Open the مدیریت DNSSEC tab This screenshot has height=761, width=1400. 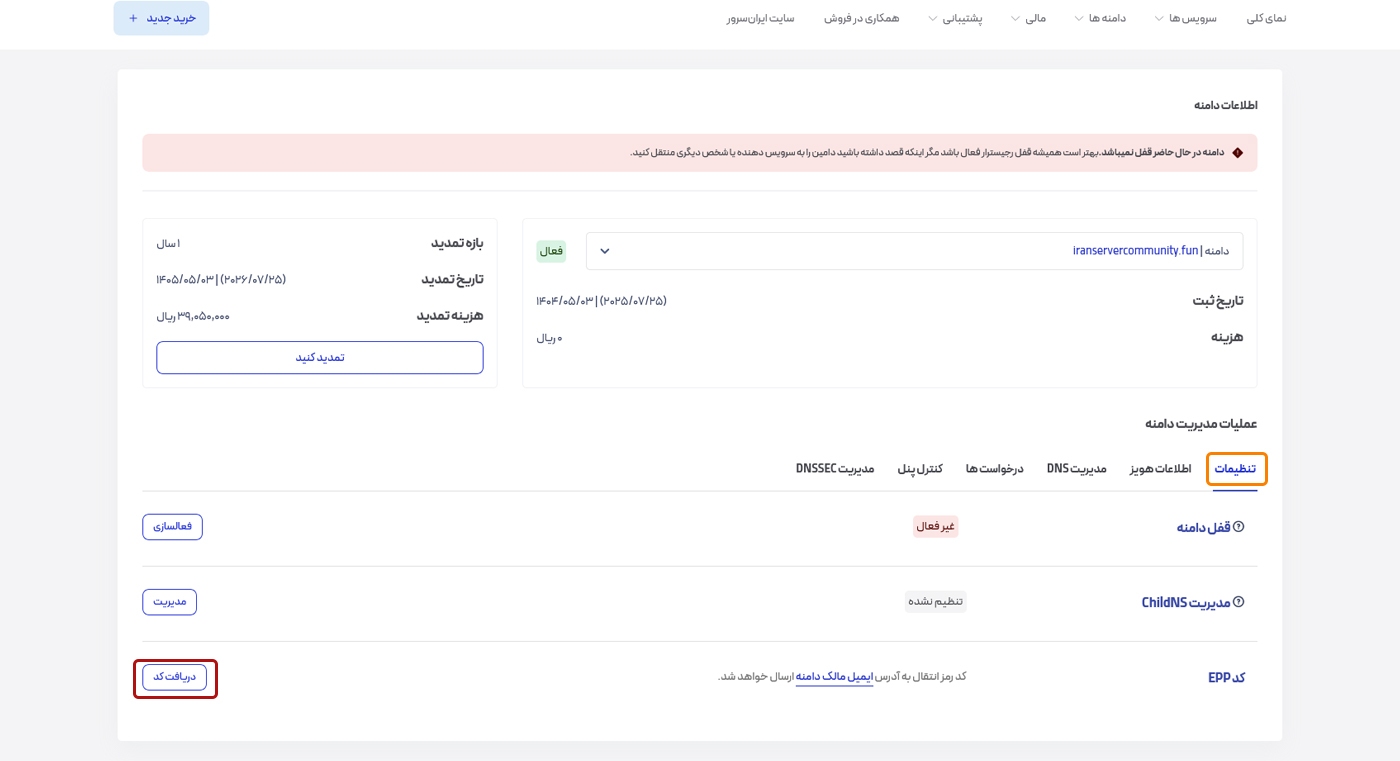pos(835,467)
